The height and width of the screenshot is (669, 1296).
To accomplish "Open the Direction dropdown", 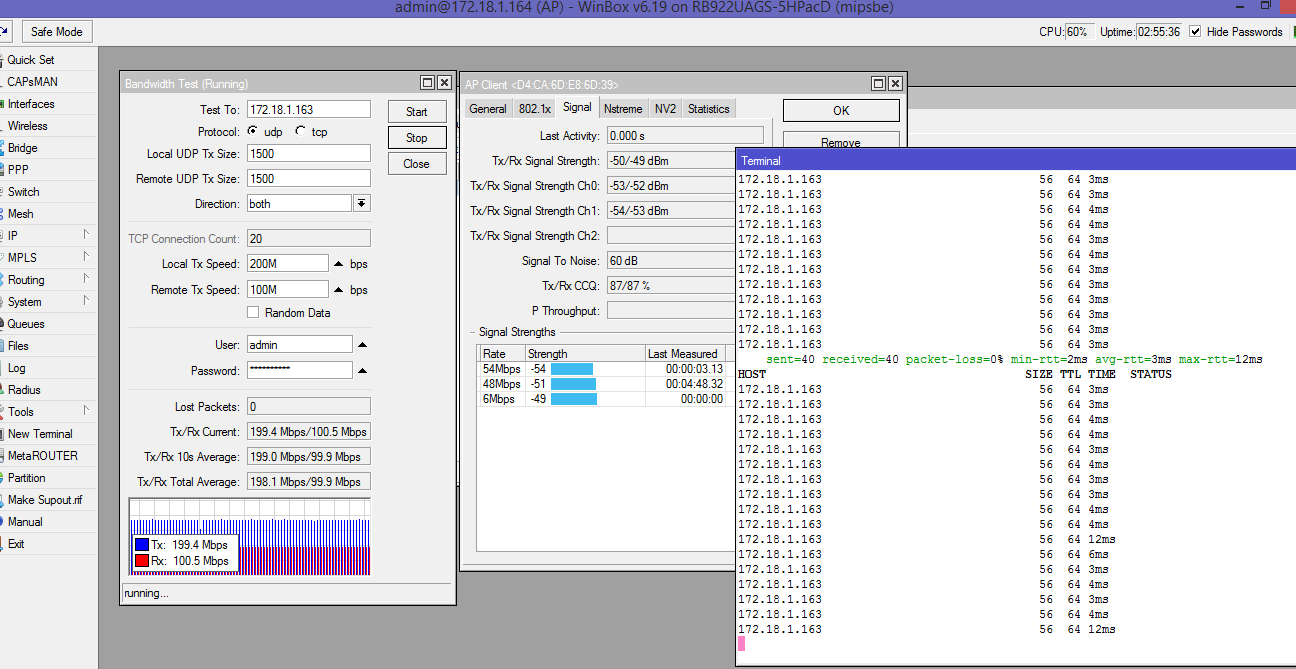I will click(x=361, y=204).
